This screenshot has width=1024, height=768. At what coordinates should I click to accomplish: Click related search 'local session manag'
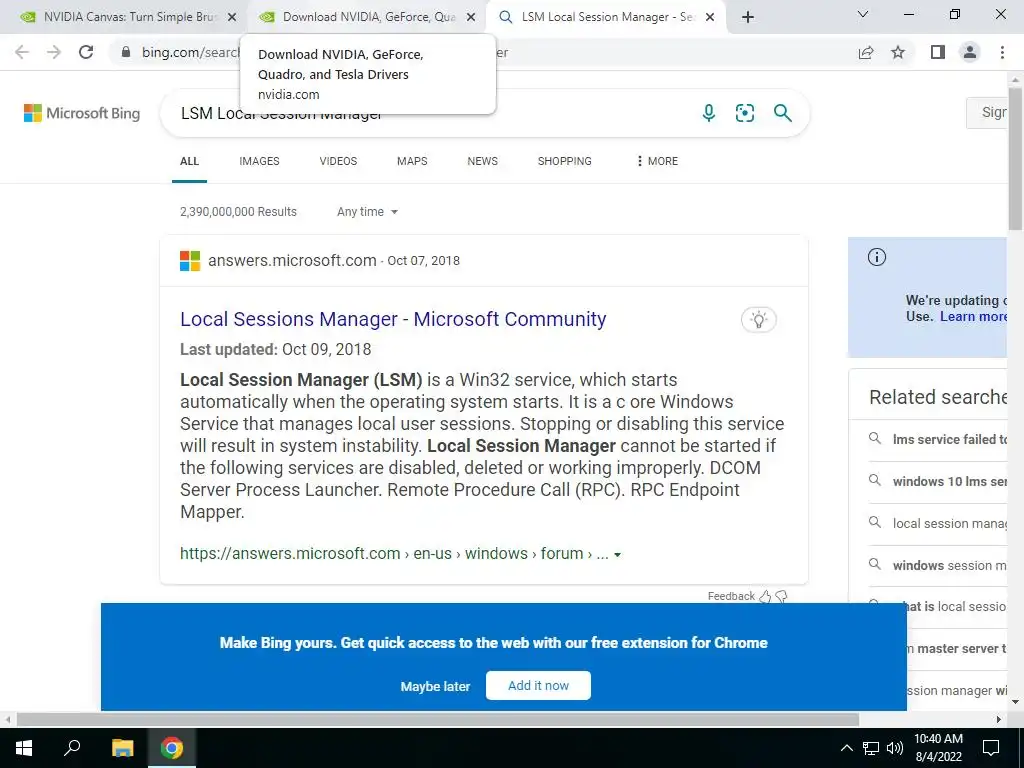[x=950, y=524]
